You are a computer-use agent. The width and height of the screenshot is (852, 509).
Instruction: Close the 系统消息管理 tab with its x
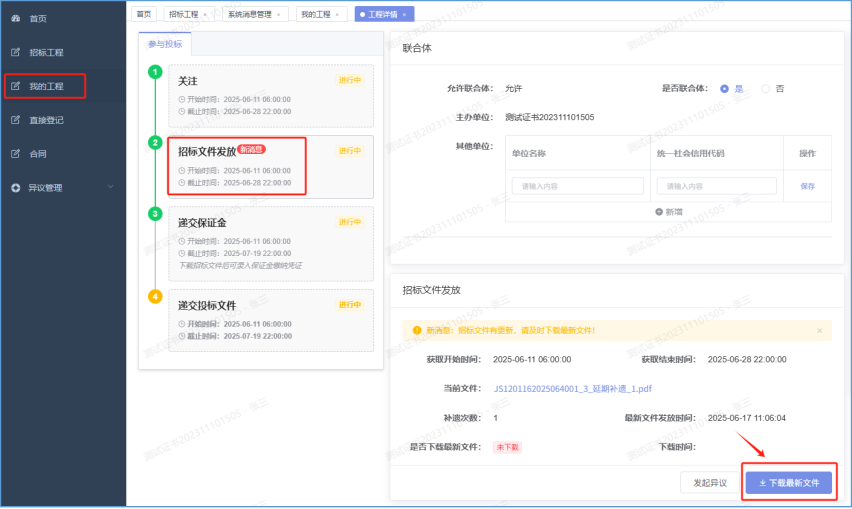pyautogui.click(x=279, y=15)
